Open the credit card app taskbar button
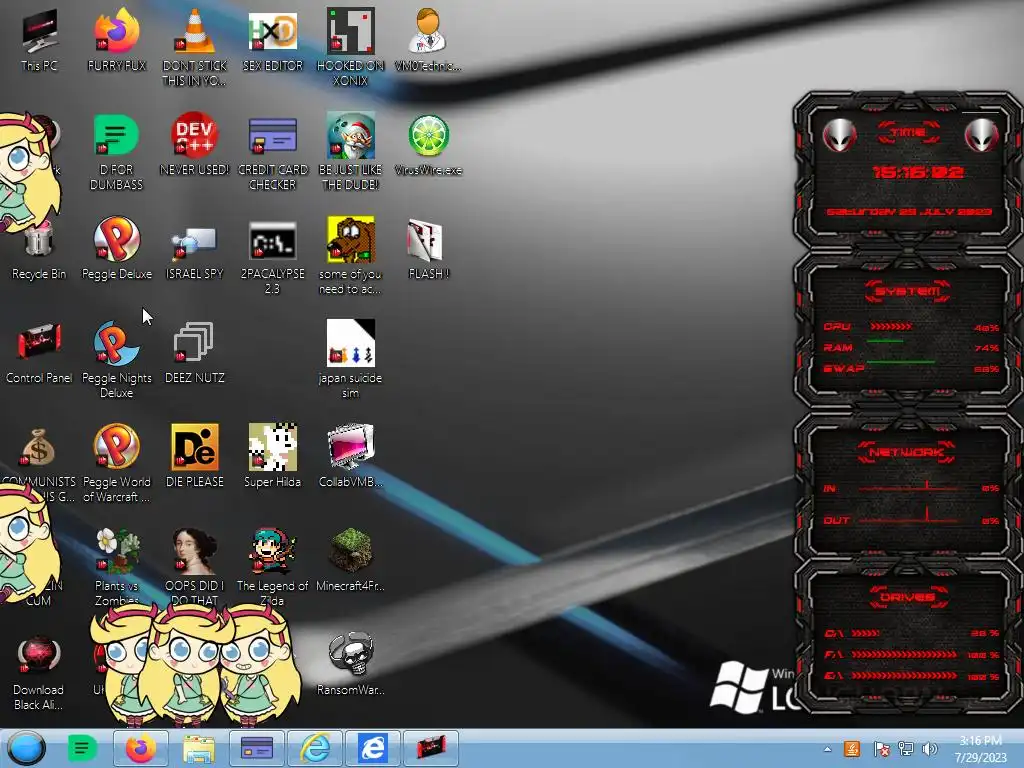 (257, 748)
